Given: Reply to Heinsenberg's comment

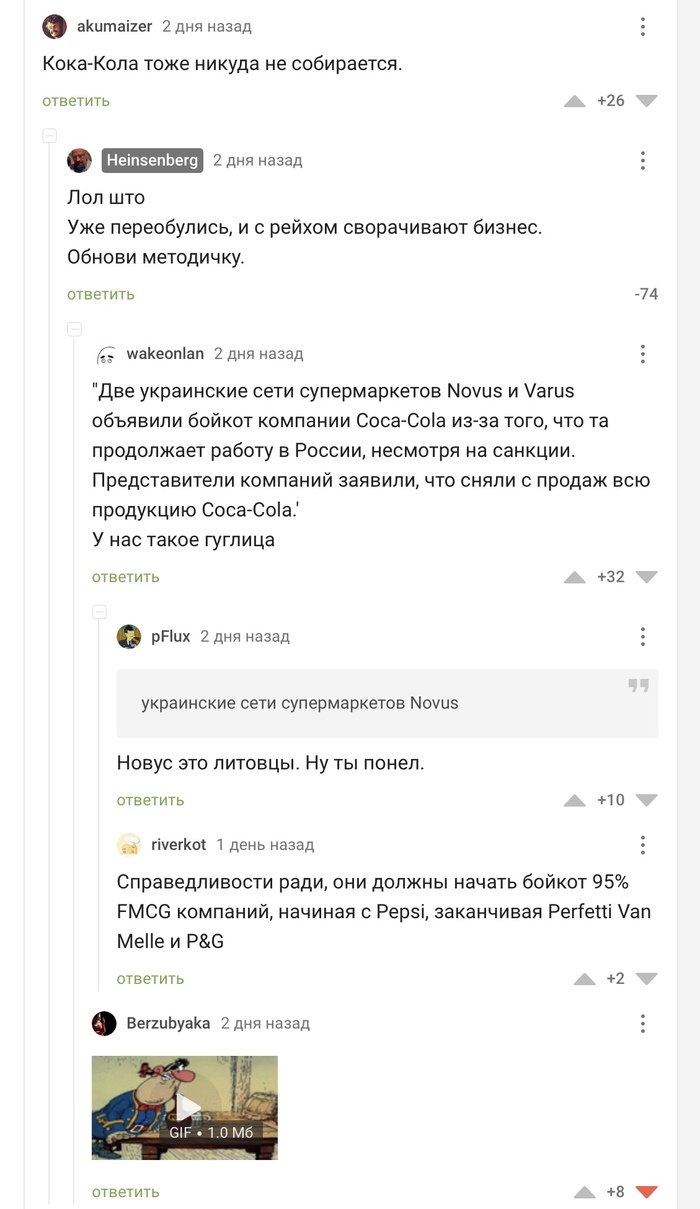Looking at the screenshot, I should [x=101, y=294].
